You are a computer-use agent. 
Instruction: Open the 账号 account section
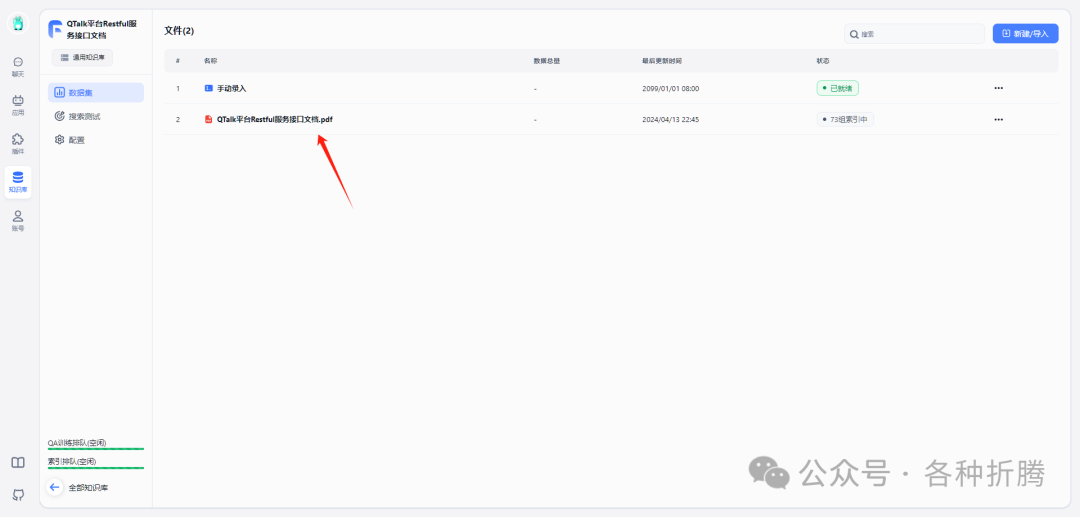[x=18, y=220]
